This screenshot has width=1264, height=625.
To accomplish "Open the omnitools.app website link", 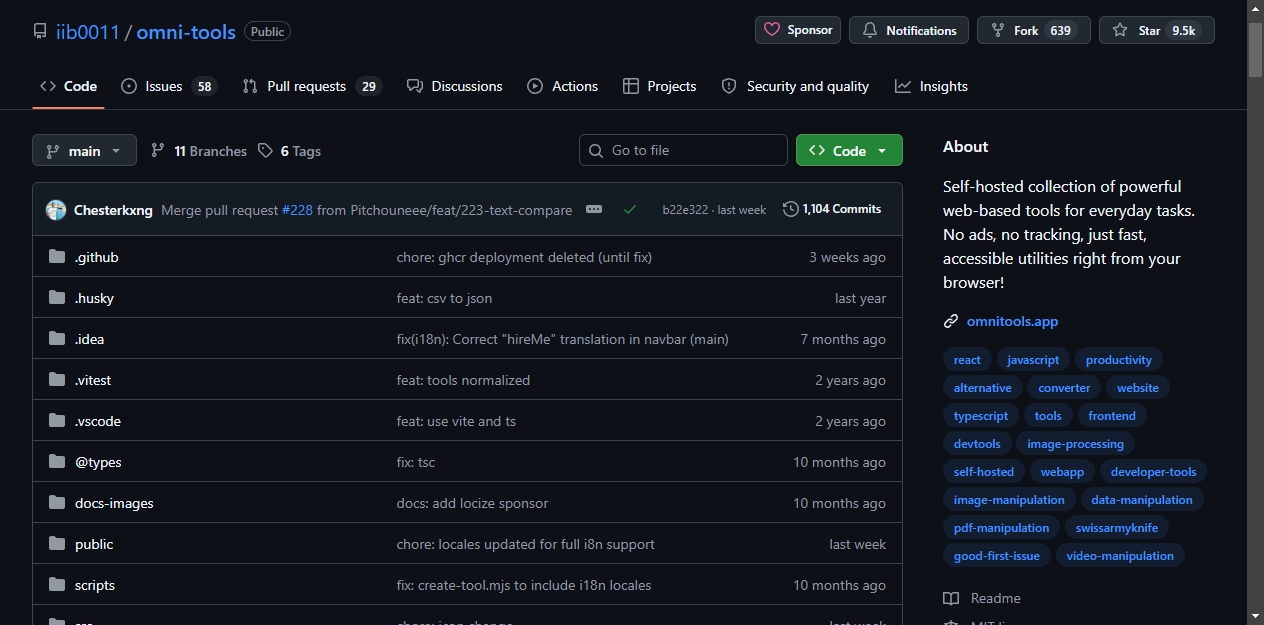I will (1012, 321).
